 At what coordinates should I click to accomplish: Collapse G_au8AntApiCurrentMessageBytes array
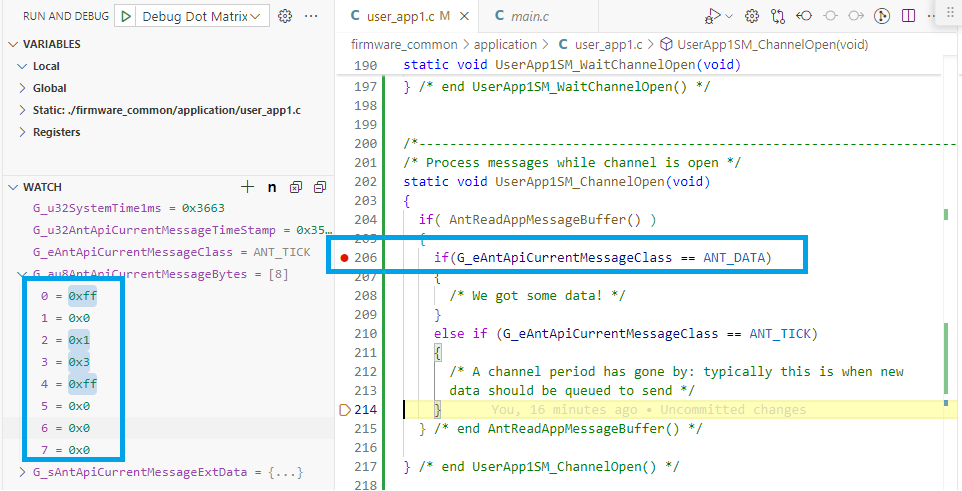(x=23, y=274)
